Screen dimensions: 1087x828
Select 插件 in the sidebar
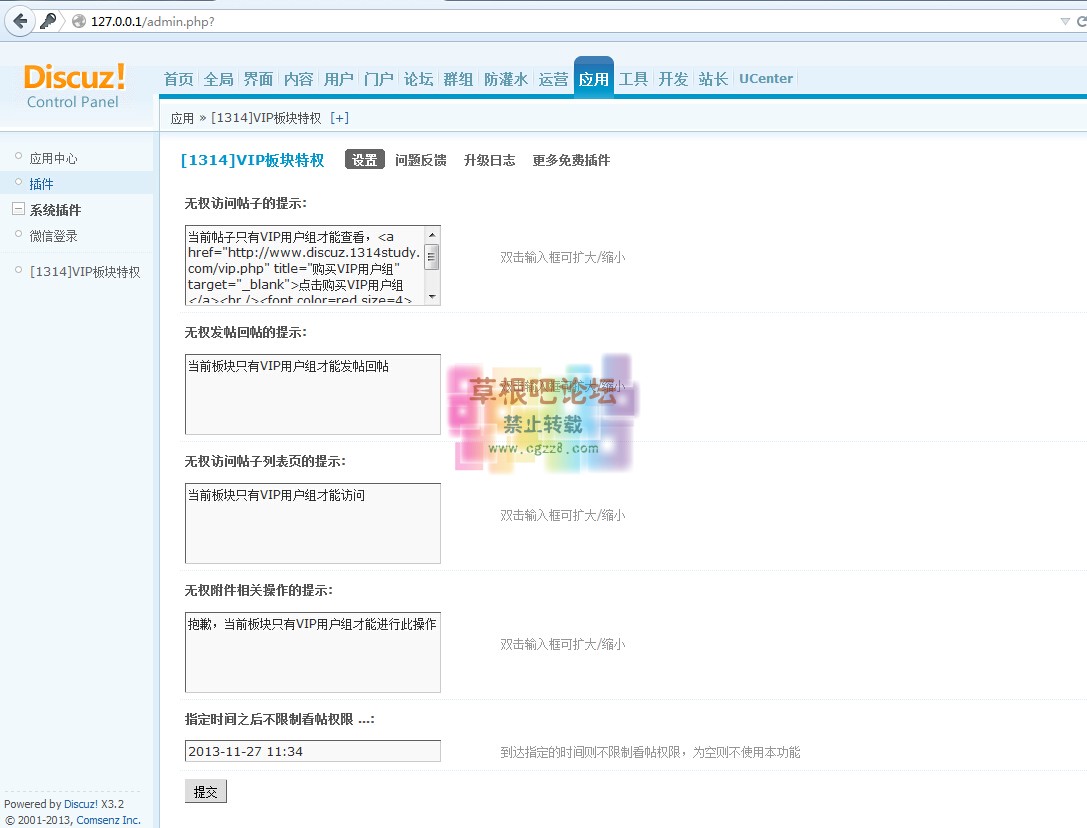[x=42, y=183]
